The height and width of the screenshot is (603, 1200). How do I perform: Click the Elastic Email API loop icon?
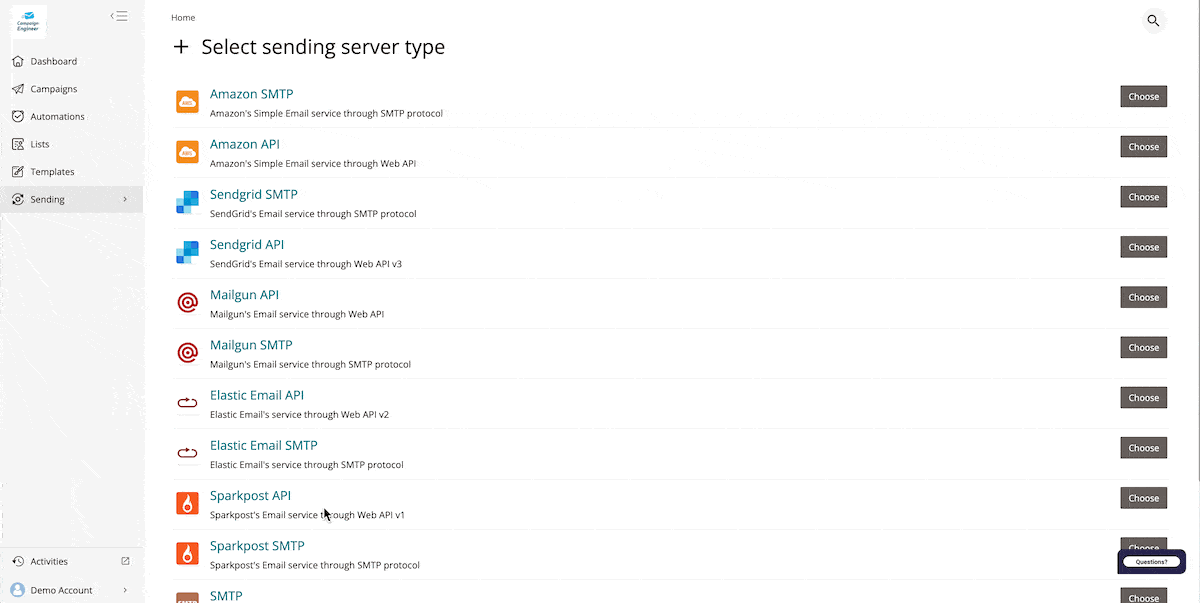click(187, 403)
